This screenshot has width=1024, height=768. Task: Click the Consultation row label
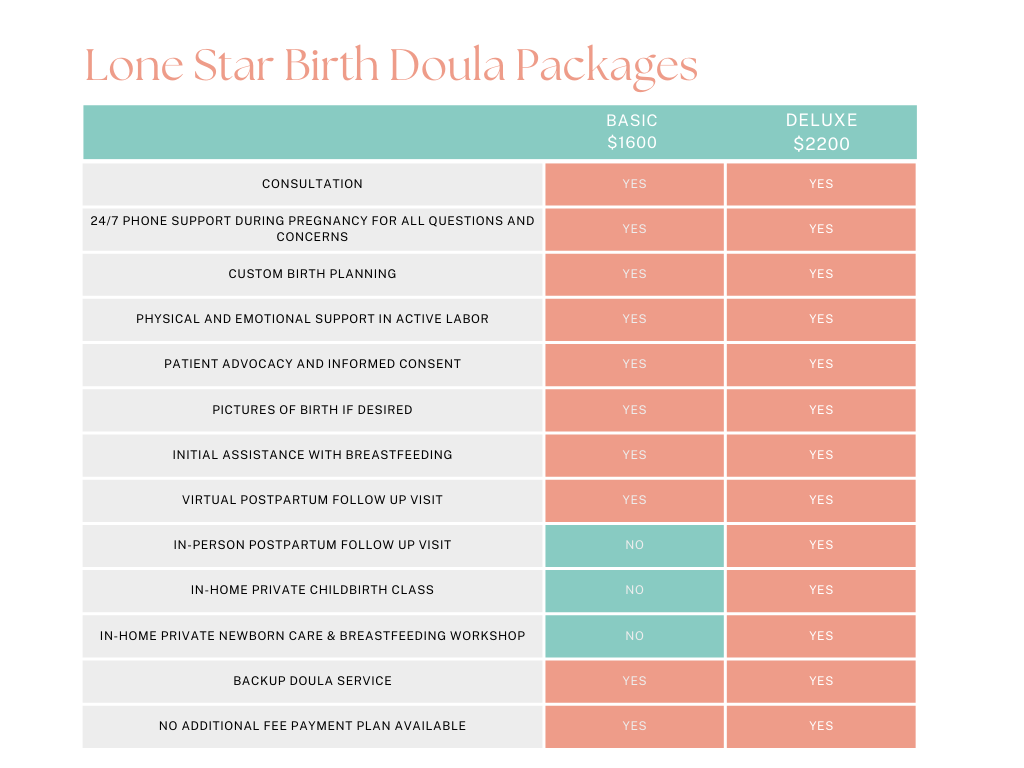(x=312, y=184)
